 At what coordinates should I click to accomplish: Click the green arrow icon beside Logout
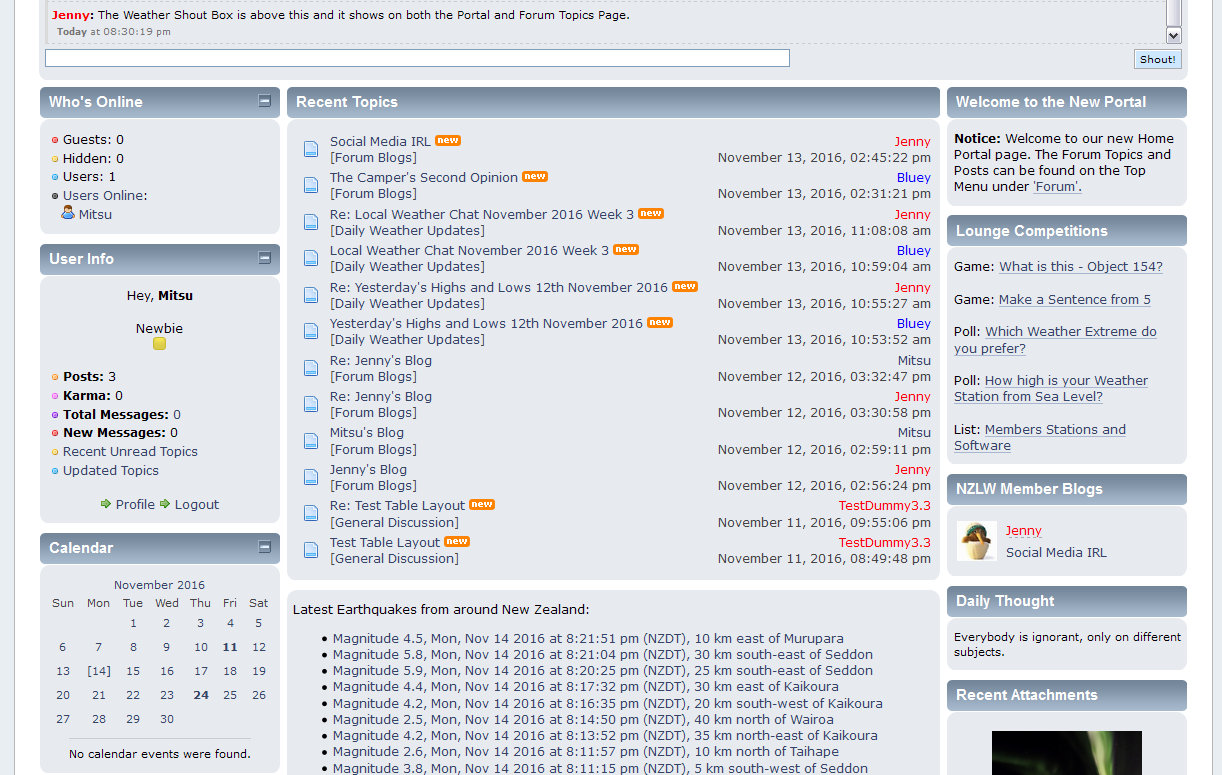pos(165,504)
